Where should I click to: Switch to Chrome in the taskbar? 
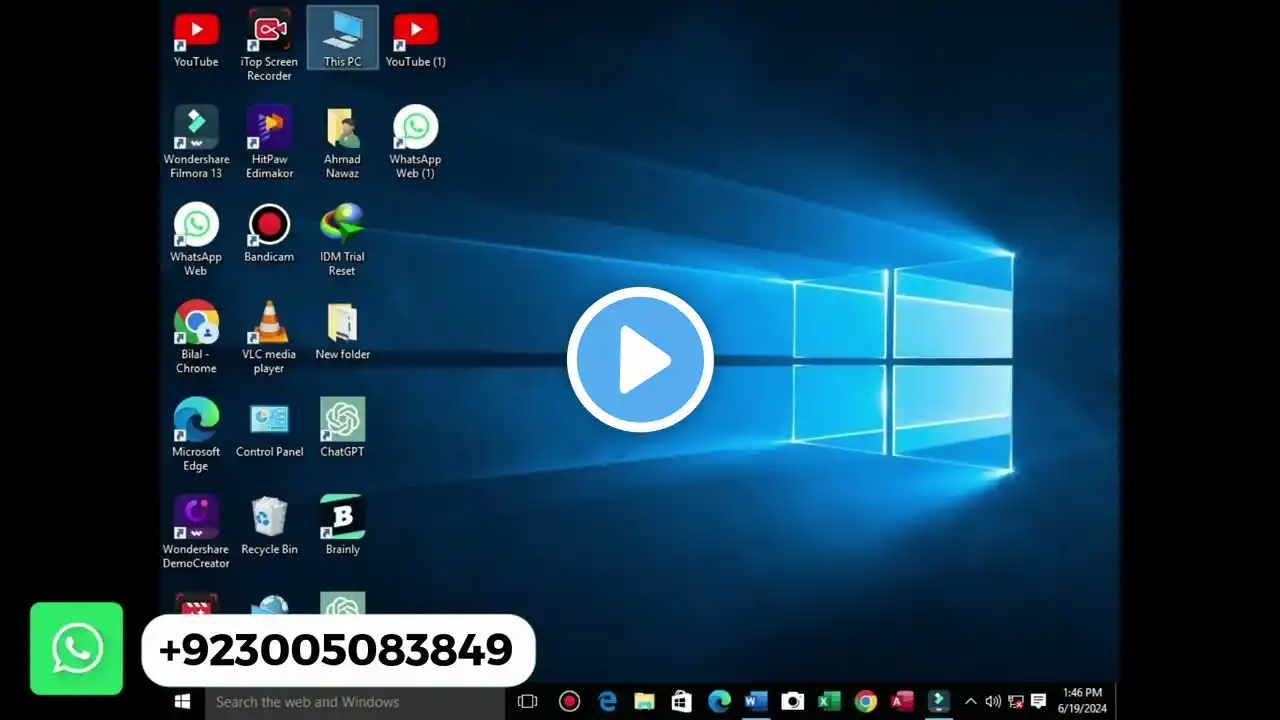point(866,702)
